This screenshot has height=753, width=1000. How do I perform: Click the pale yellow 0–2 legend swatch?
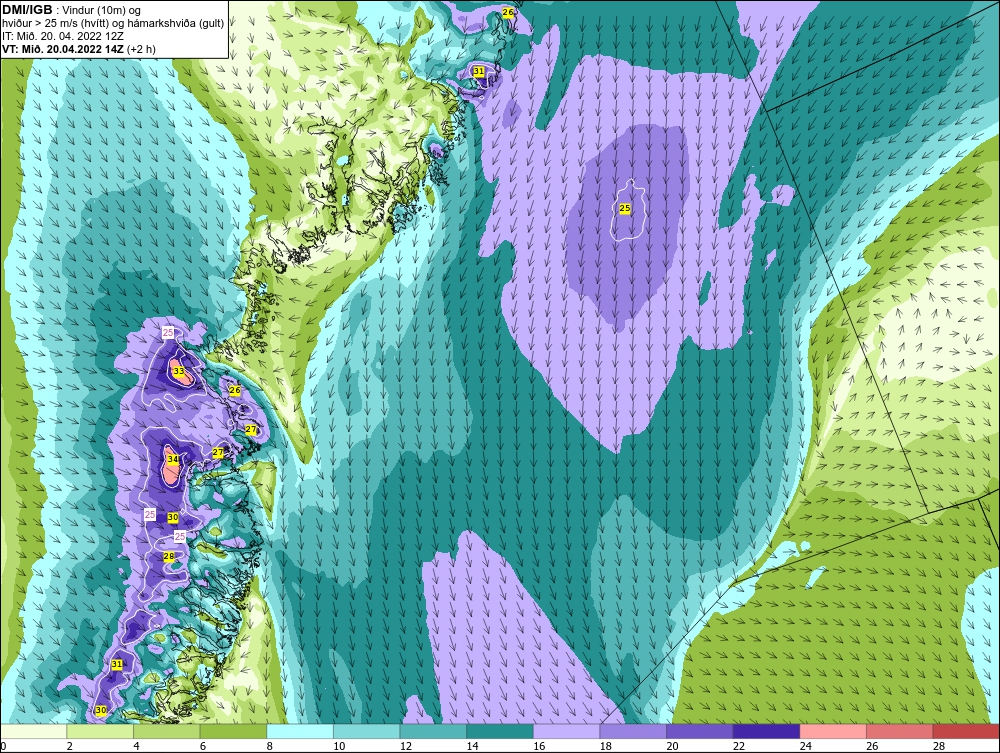[x=33, y=731]
